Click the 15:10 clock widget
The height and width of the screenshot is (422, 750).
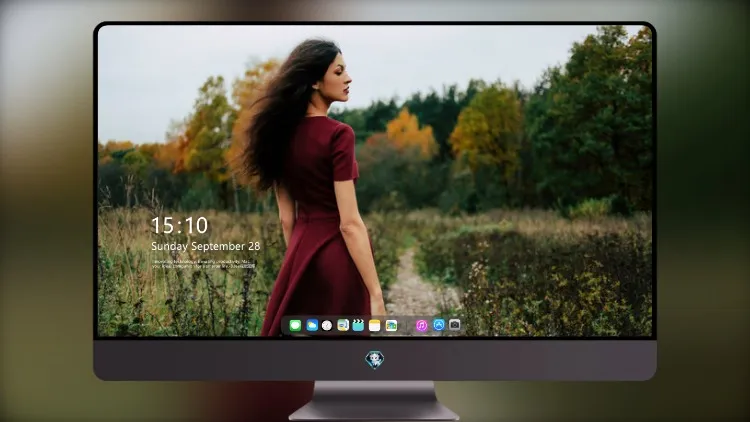179,225
